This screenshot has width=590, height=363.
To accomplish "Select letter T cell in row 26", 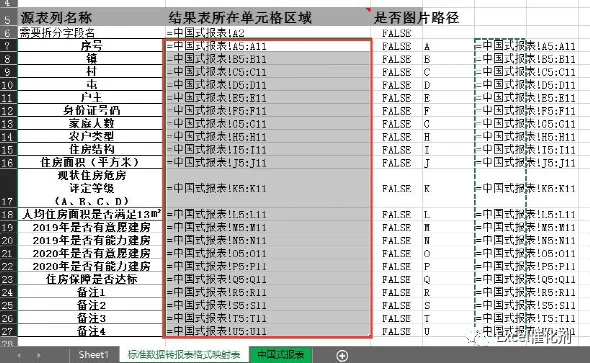I will 448,318.
